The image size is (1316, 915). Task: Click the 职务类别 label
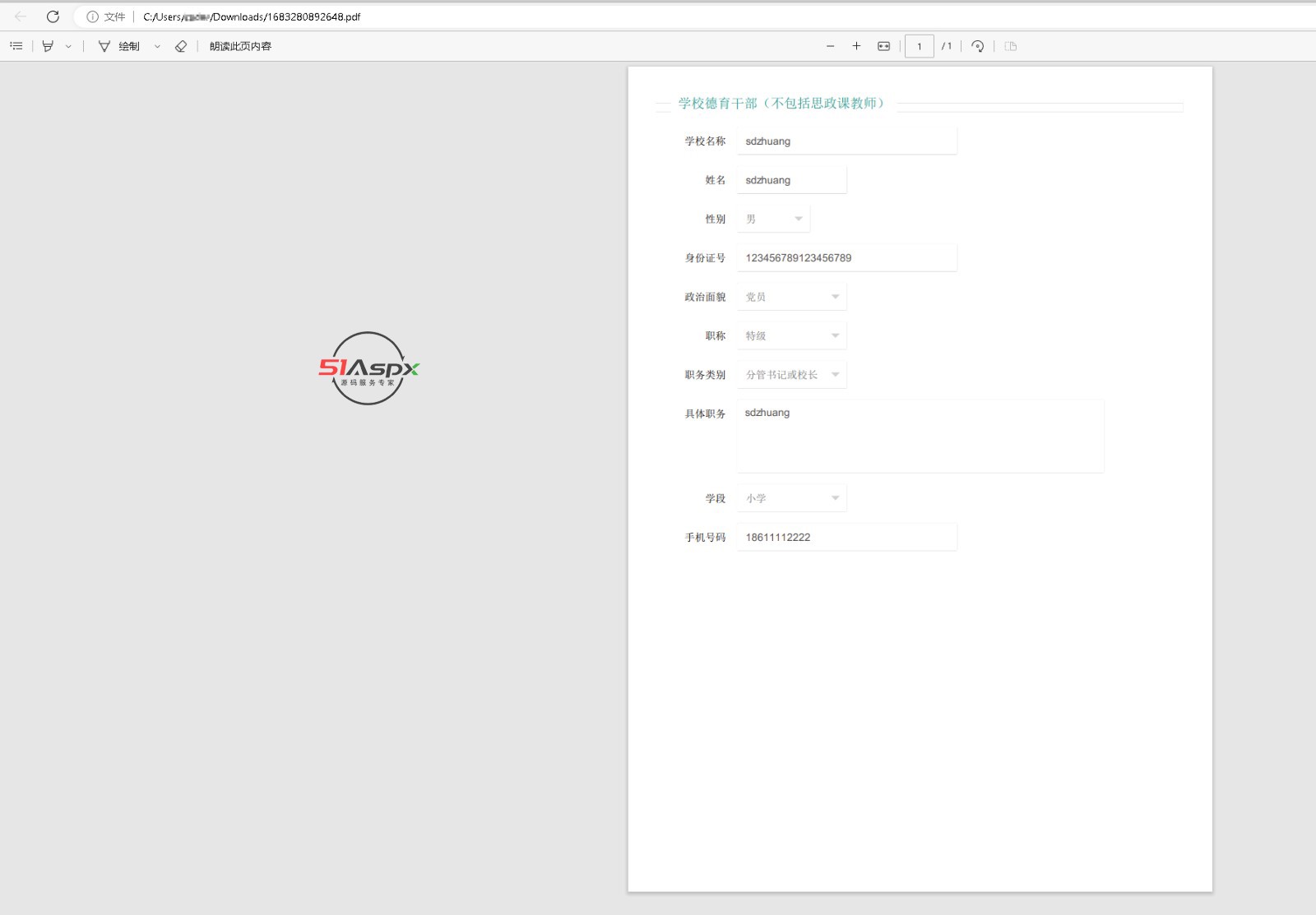(x=705, y=375)
